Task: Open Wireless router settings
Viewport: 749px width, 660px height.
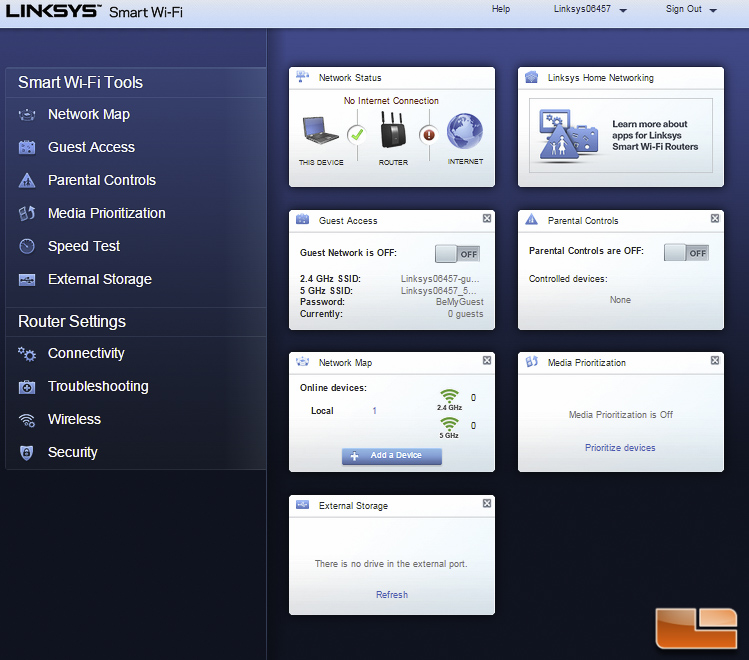Action: [74, 419]
